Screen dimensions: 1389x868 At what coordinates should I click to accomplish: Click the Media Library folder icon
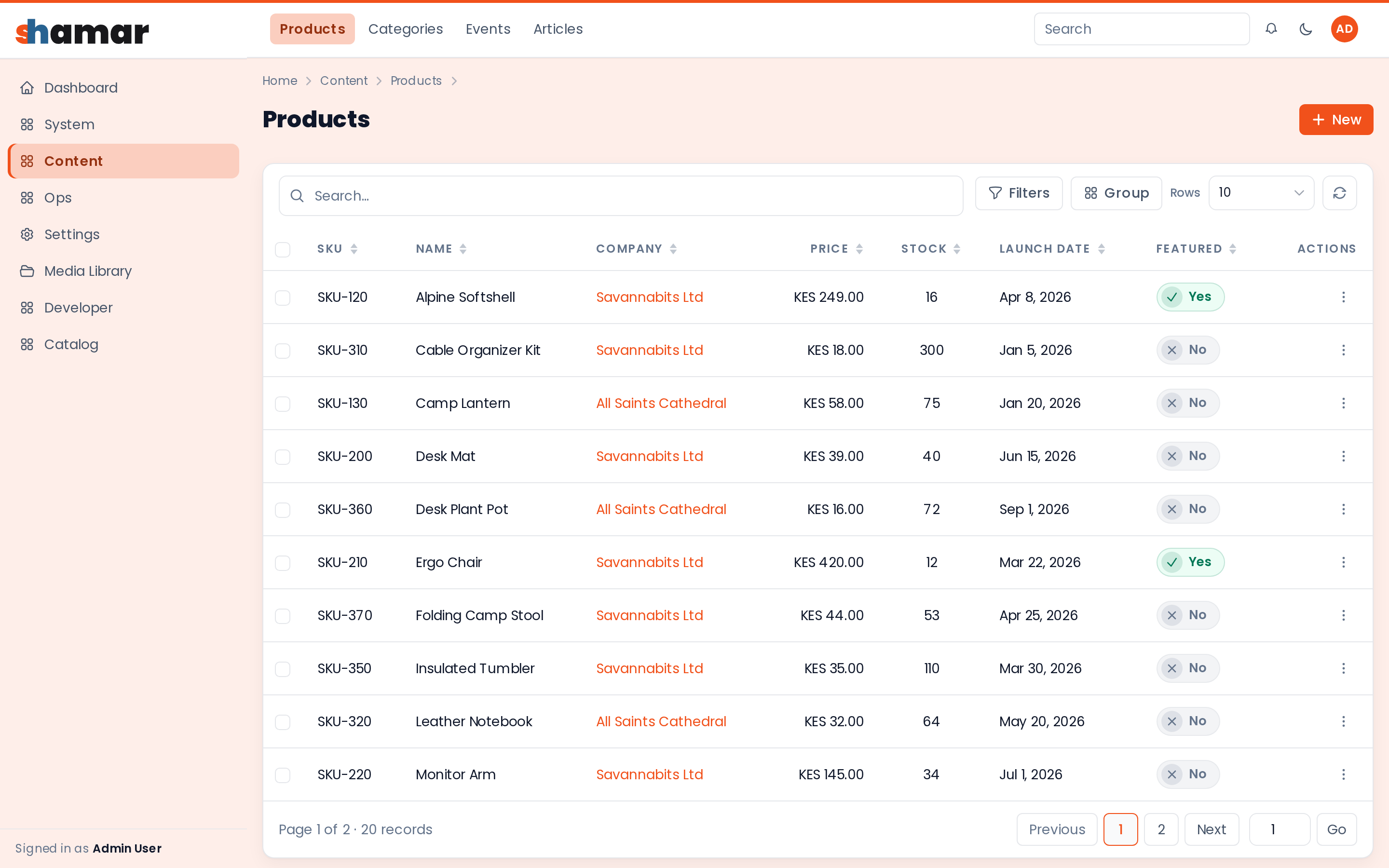point(27,271)
